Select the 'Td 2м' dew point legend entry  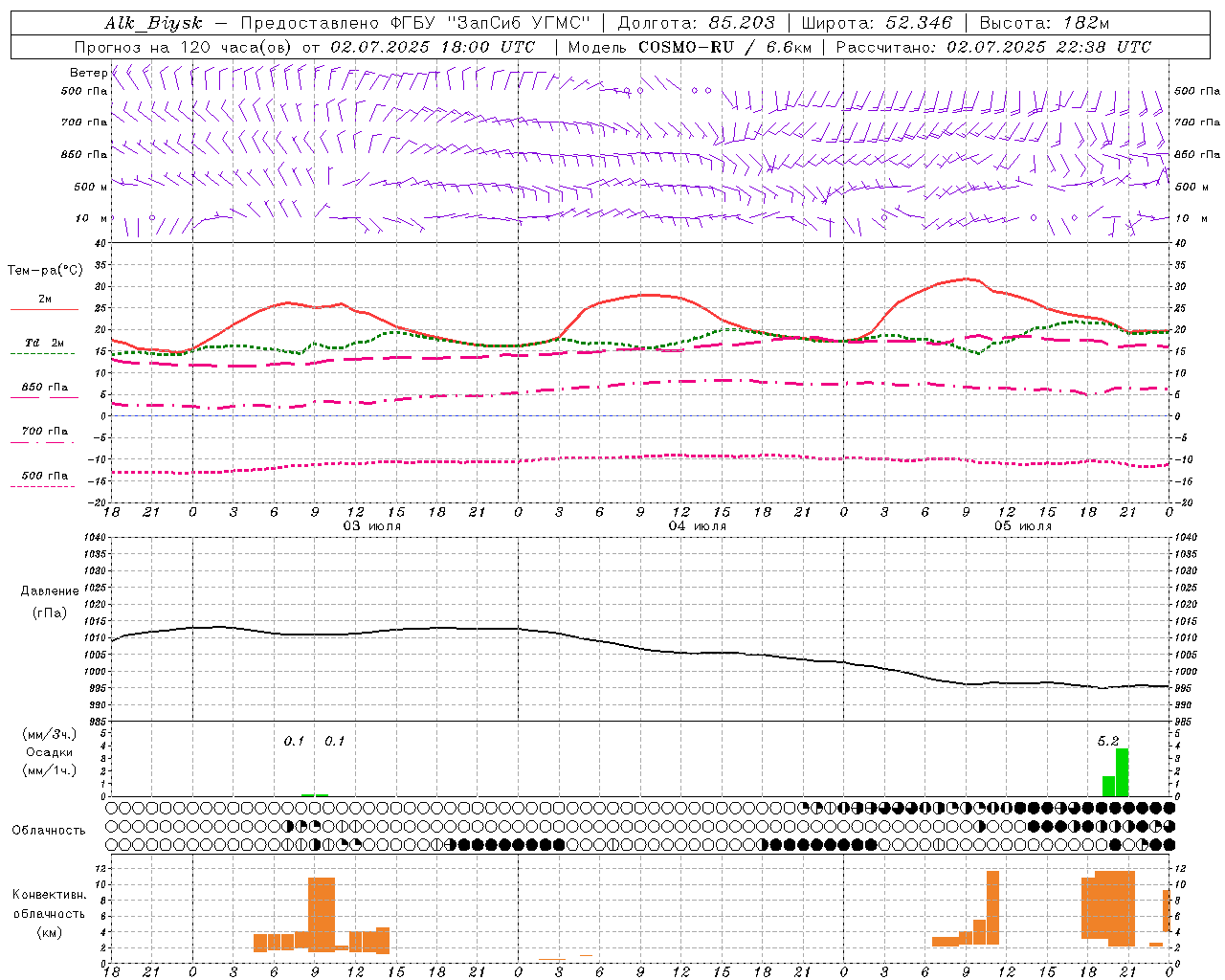[44, 343]
